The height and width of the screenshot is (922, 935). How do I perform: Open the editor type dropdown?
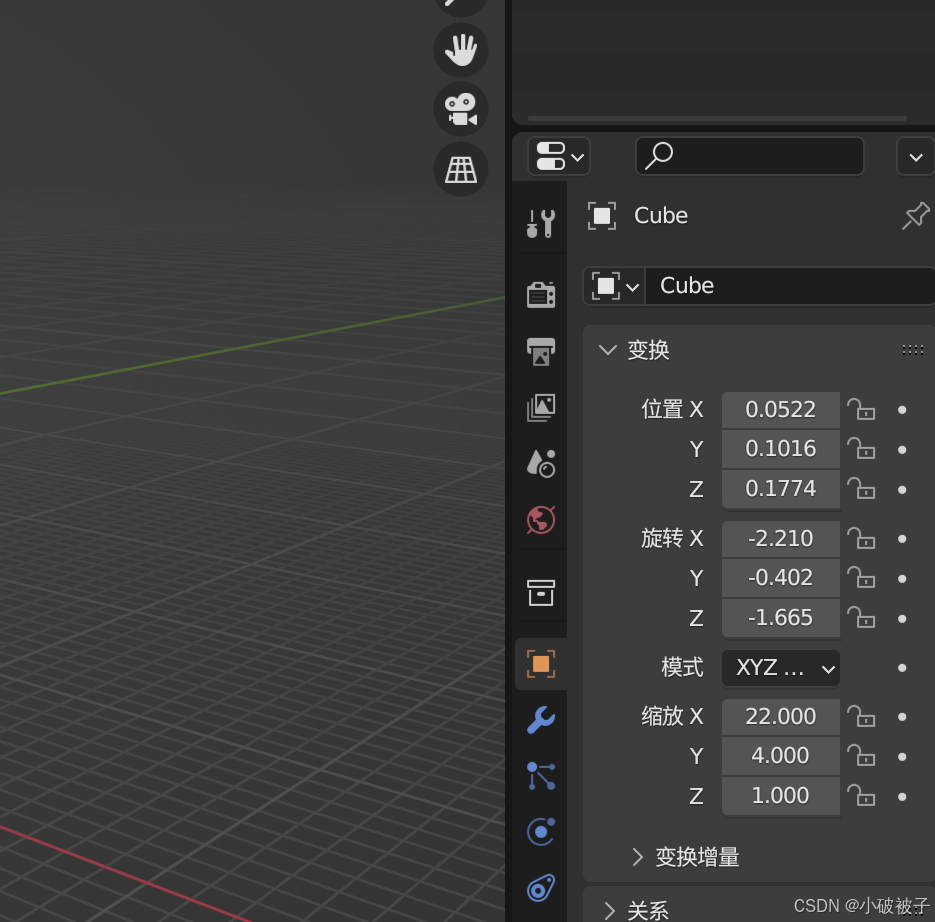[559, 156]
